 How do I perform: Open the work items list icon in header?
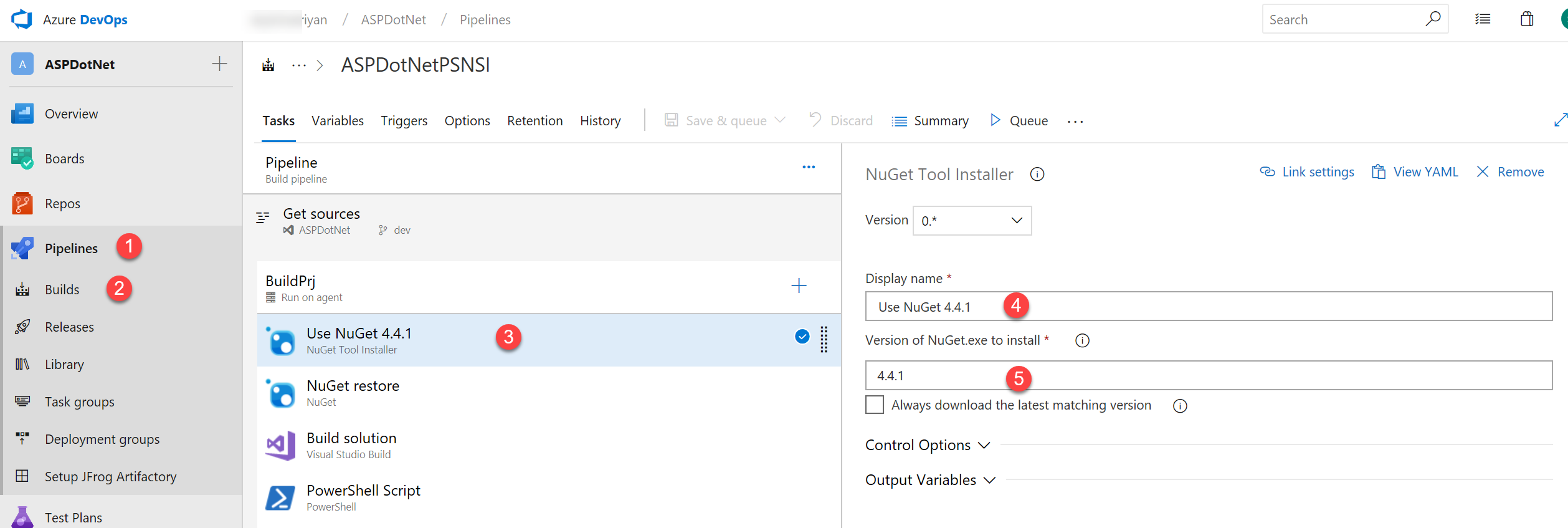click(x=1483, y=19)
